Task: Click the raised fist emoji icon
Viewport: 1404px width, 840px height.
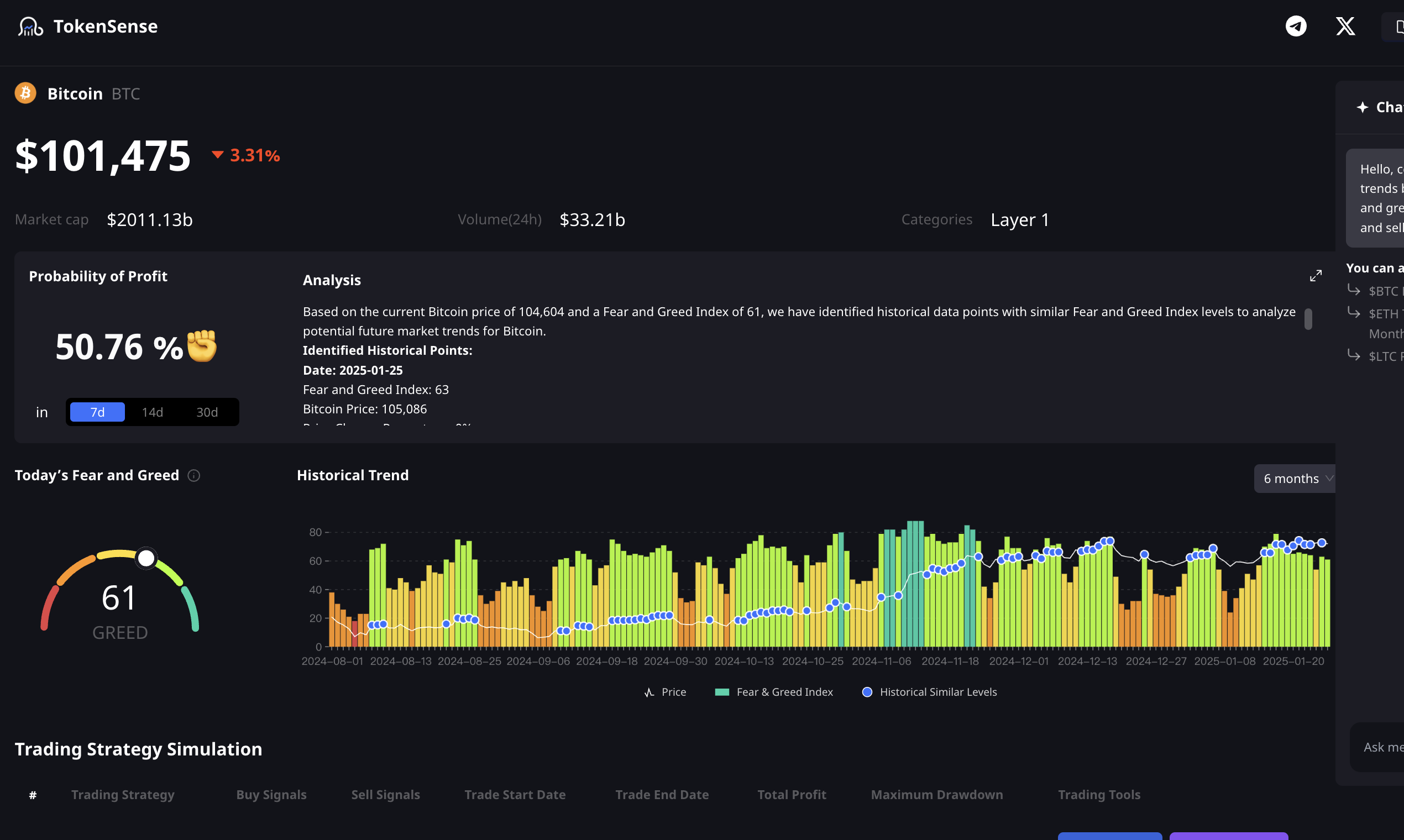Action: [x=202, y=346]
